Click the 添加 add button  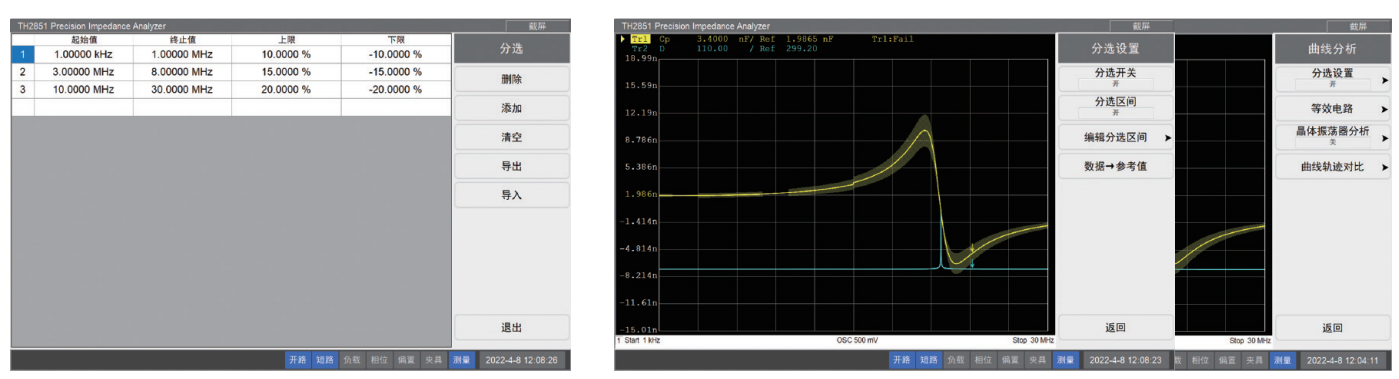coord(511,108)
